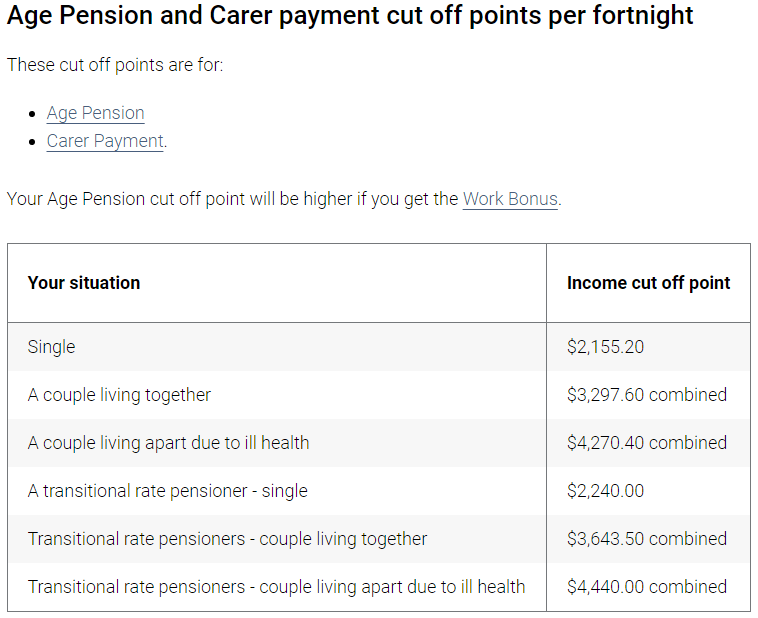Open the Age Pension link

[95, 113]
